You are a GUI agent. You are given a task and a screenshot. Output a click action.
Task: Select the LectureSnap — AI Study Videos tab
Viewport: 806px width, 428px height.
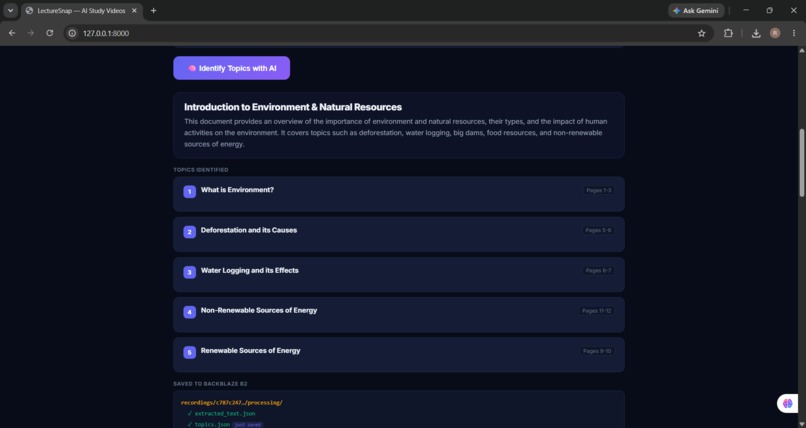(x=81, y=10)
